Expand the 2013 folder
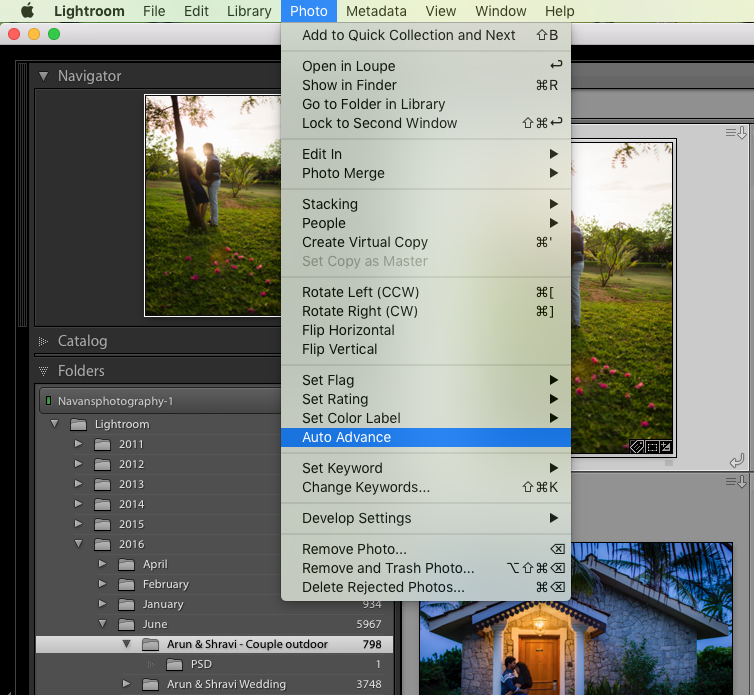The width and height of the screenshot is (754, 695). tap(78, 483)
